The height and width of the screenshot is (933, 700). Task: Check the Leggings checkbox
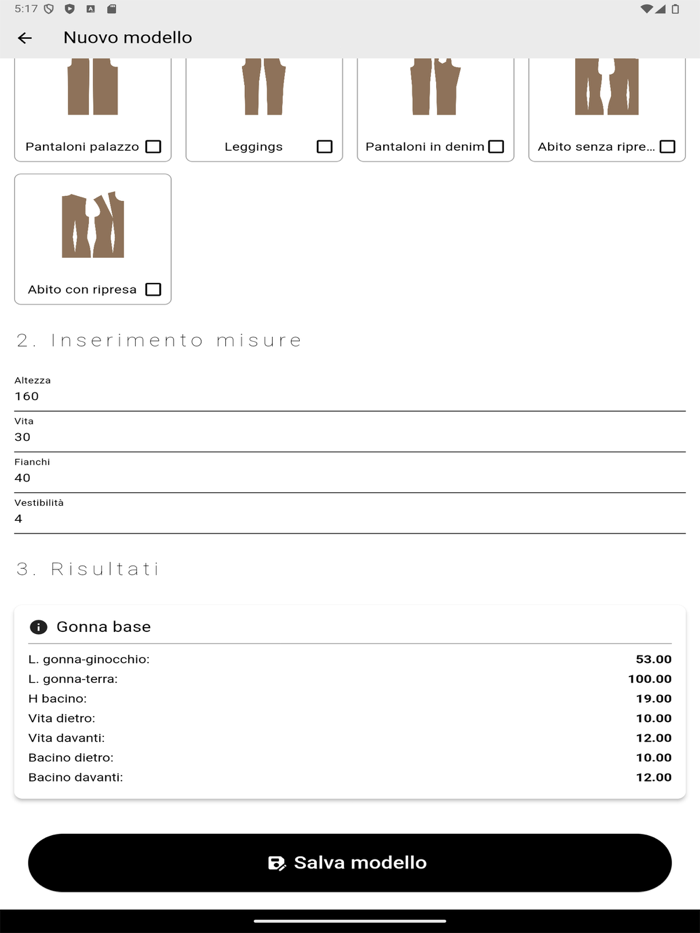[323, 146]
